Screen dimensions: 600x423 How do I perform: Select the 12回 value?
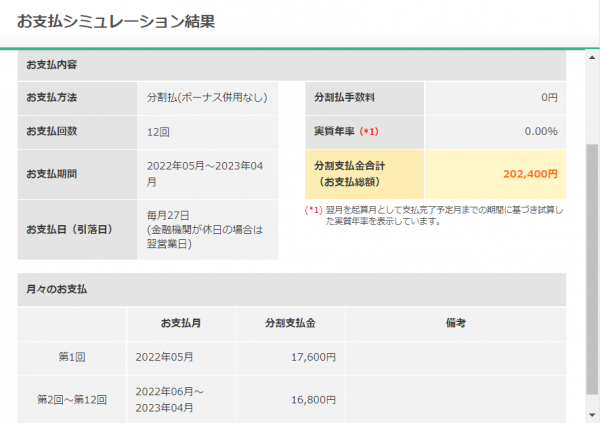tap(158, 132)
